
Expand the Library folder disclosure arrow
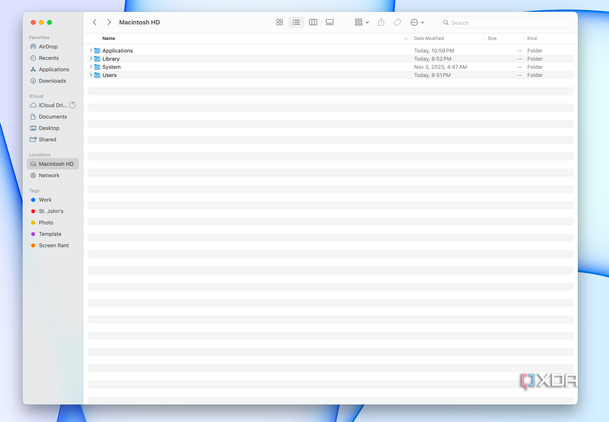[91, 59]
